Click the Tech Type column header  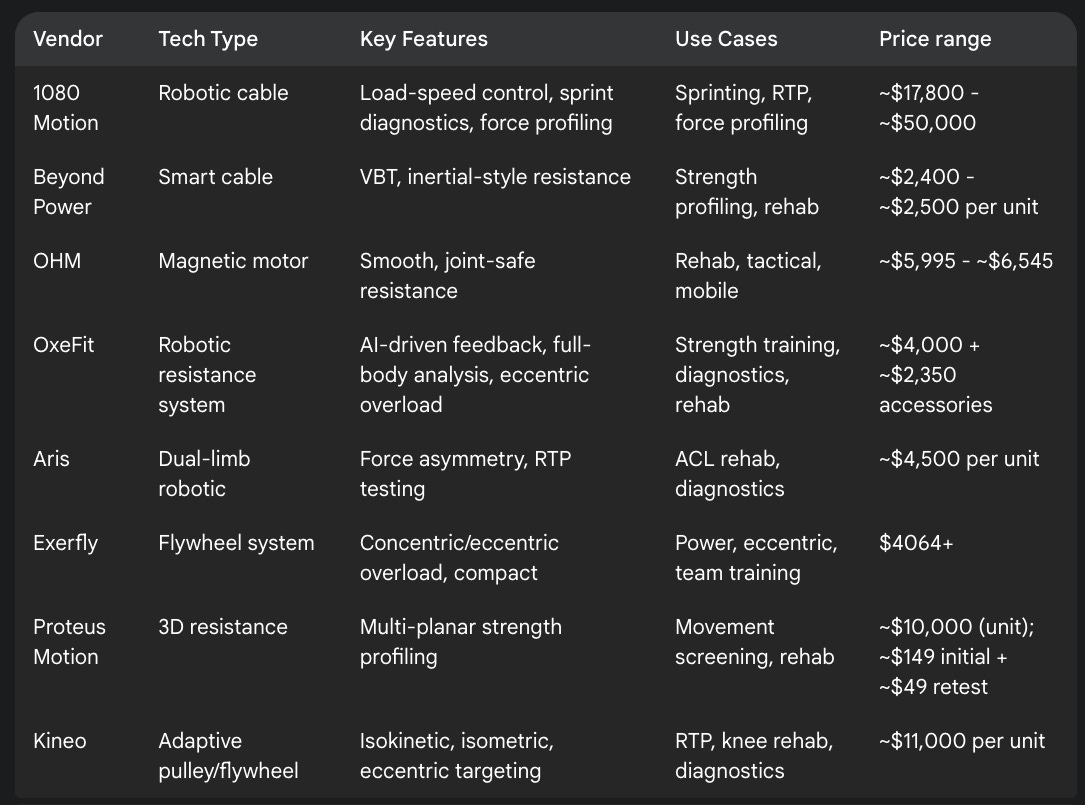click(x=208, y=39)
